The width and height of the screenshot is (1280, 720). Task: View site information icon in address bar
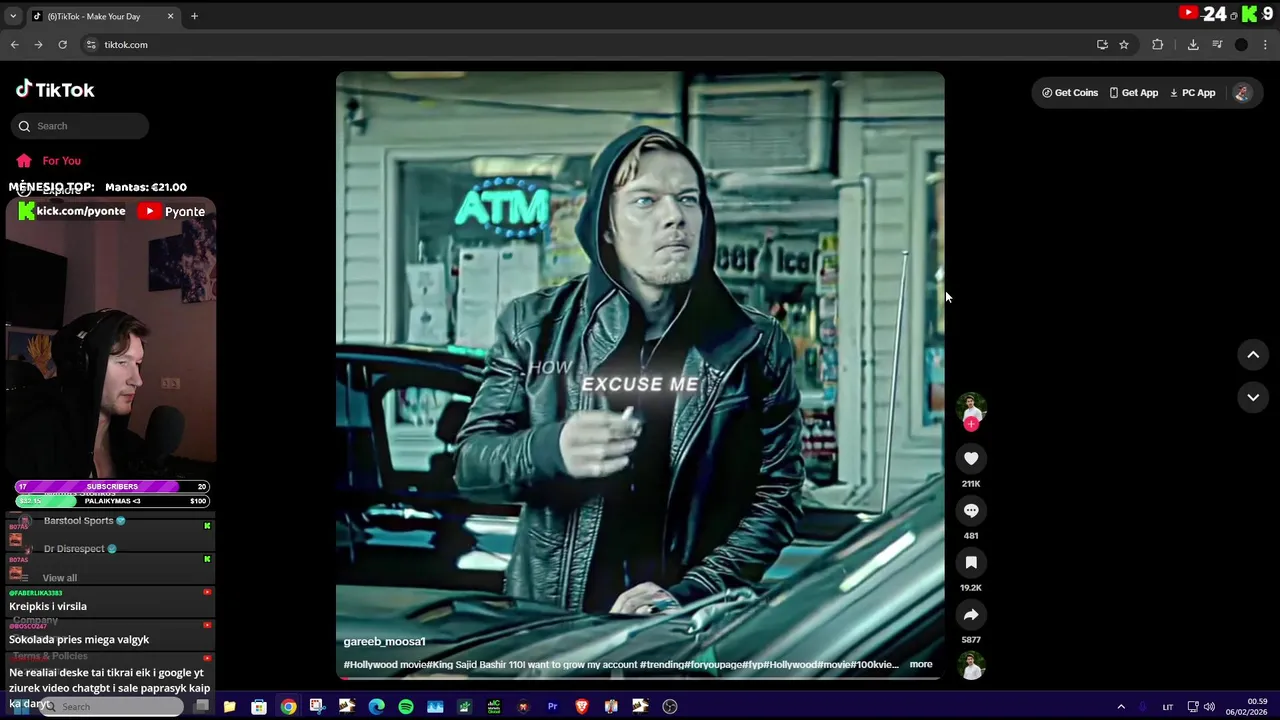(91, 45)
